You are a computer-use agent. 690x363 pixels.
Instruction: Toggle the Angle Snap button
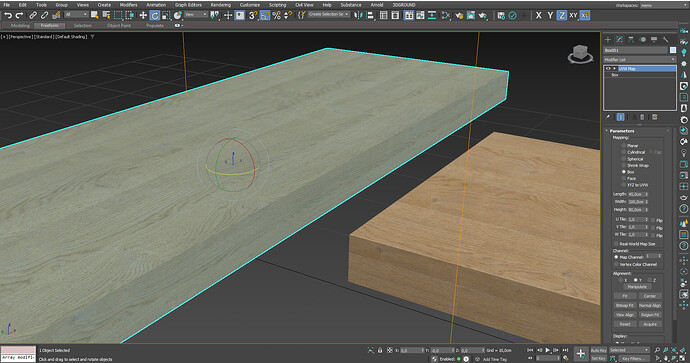click(265, 15)
